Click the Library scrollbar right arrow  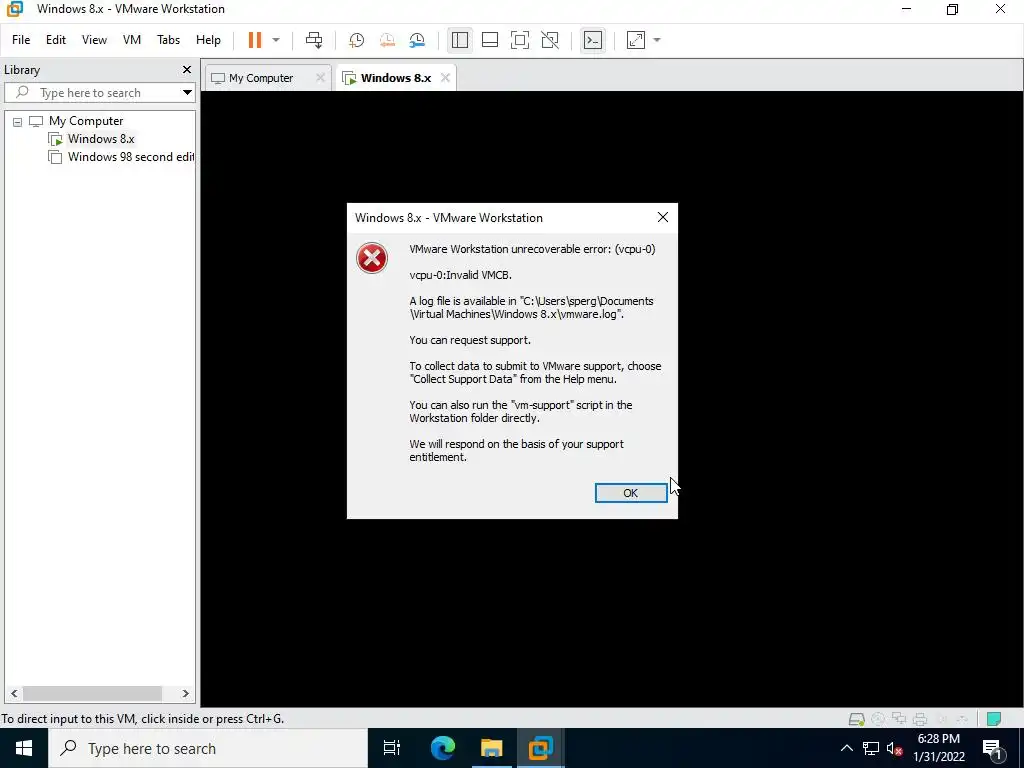pos(185,694)
